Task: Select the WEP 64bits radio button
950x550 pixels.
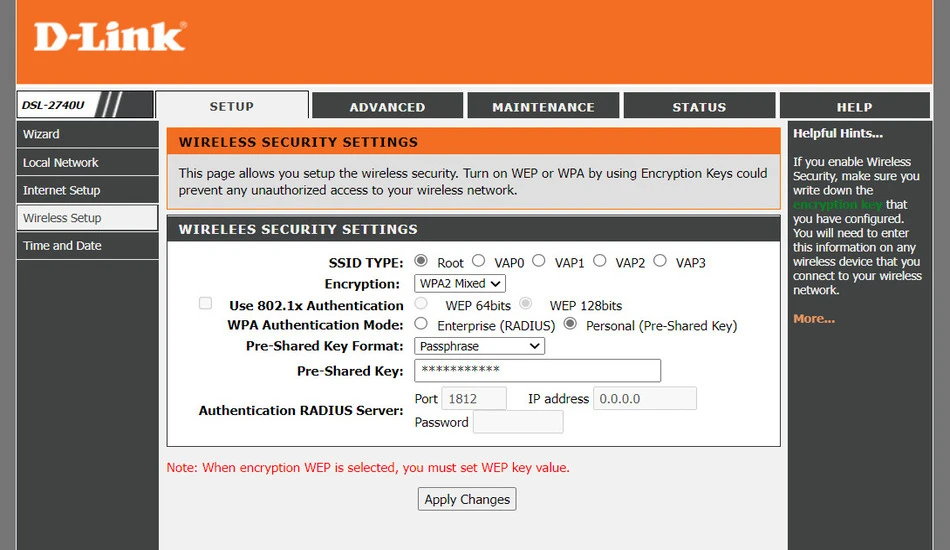Action: 421,303
